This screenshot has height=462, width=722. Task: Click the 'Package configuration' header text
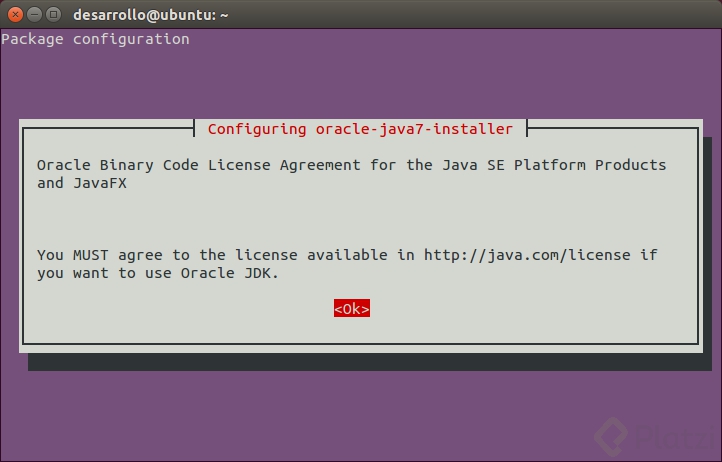[x=95, y=39]
